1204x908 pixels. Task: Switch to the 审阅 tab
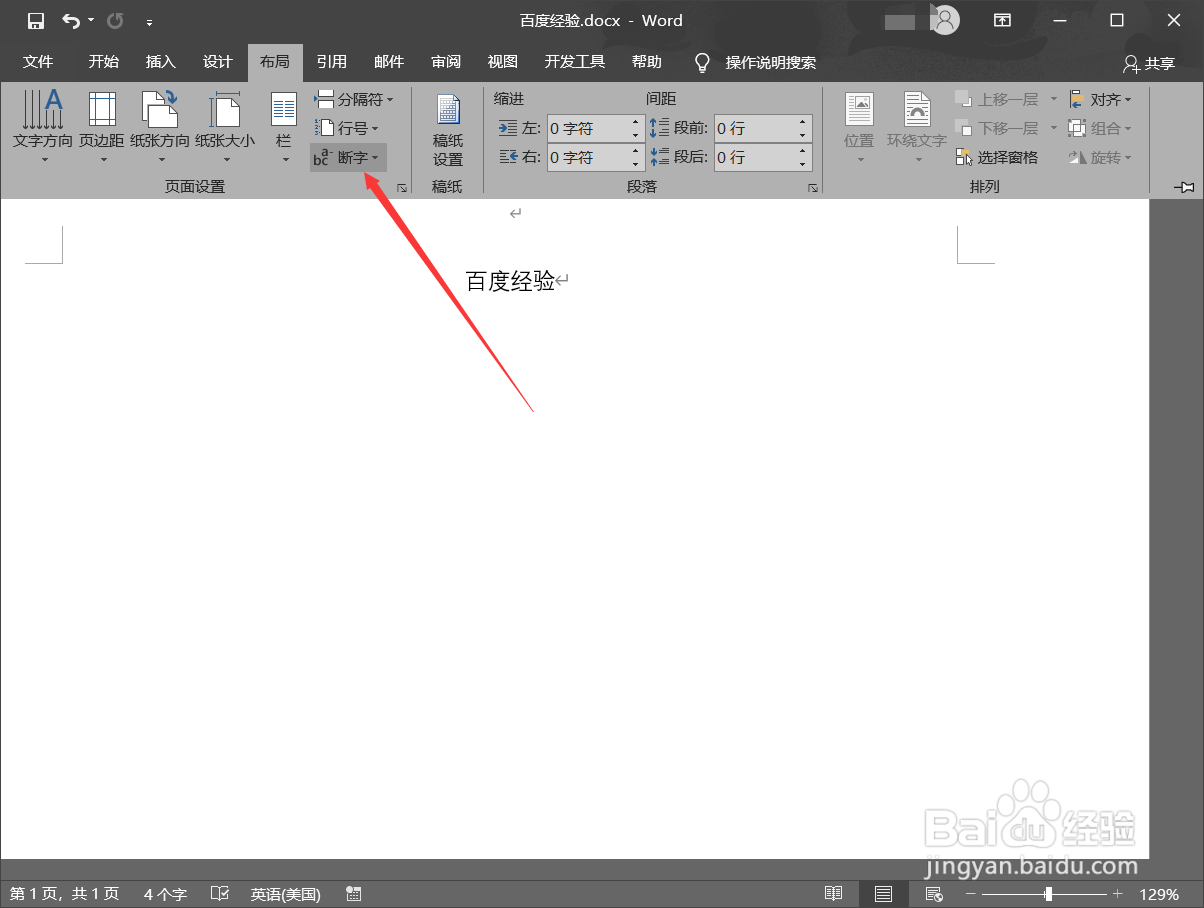click(x=445, y=62)
